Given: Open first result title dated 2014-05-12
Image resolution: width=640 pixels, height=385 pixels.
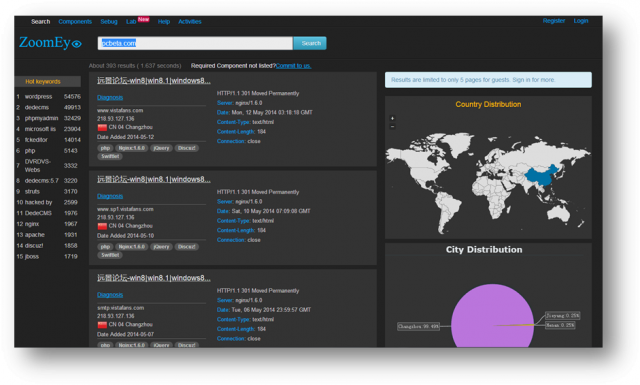Looking at the screenshot, I should tap(154, 81).
